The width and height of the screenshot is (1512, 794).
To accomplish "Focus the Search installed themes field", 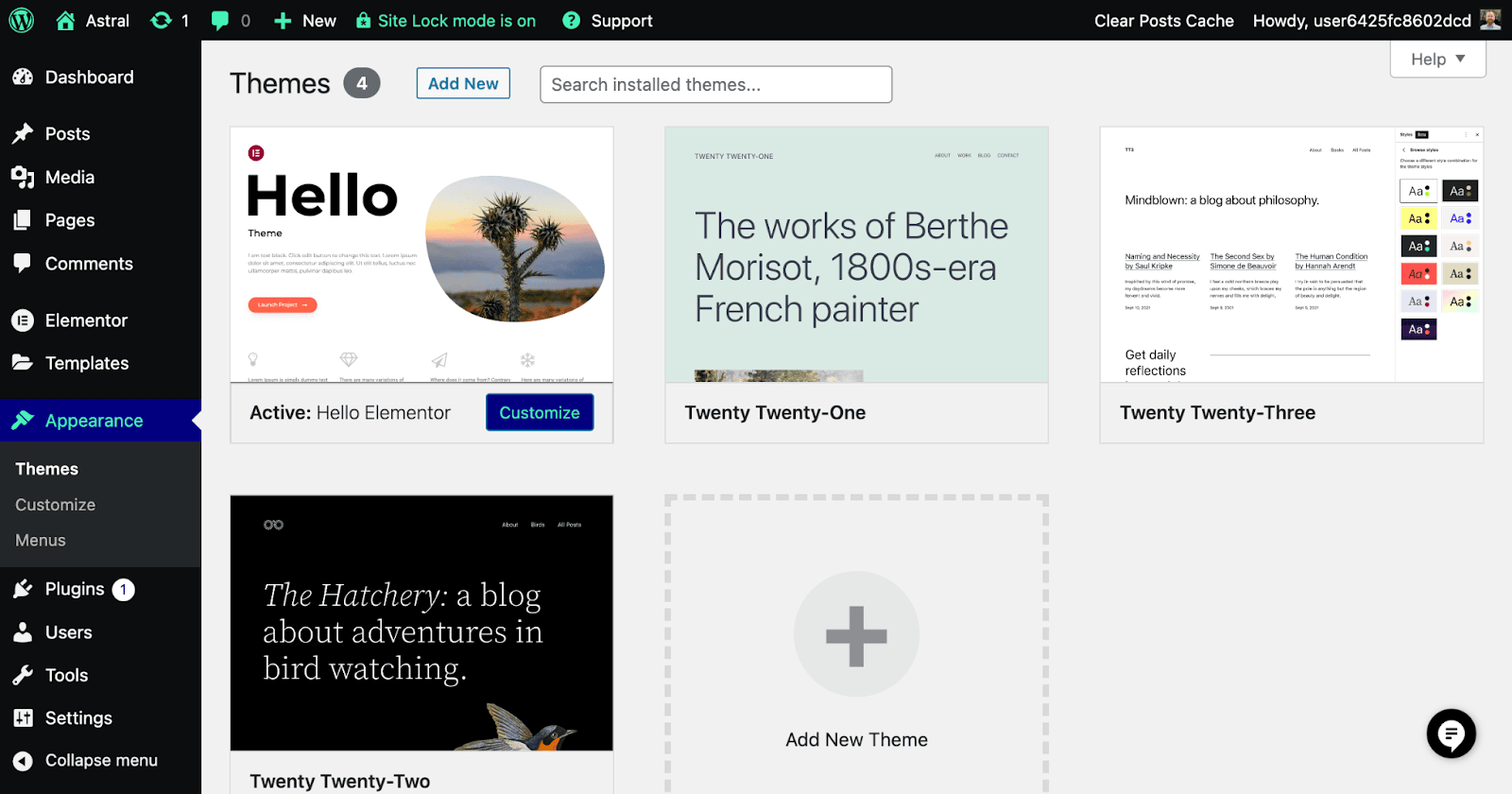I will tap(715, 84).
